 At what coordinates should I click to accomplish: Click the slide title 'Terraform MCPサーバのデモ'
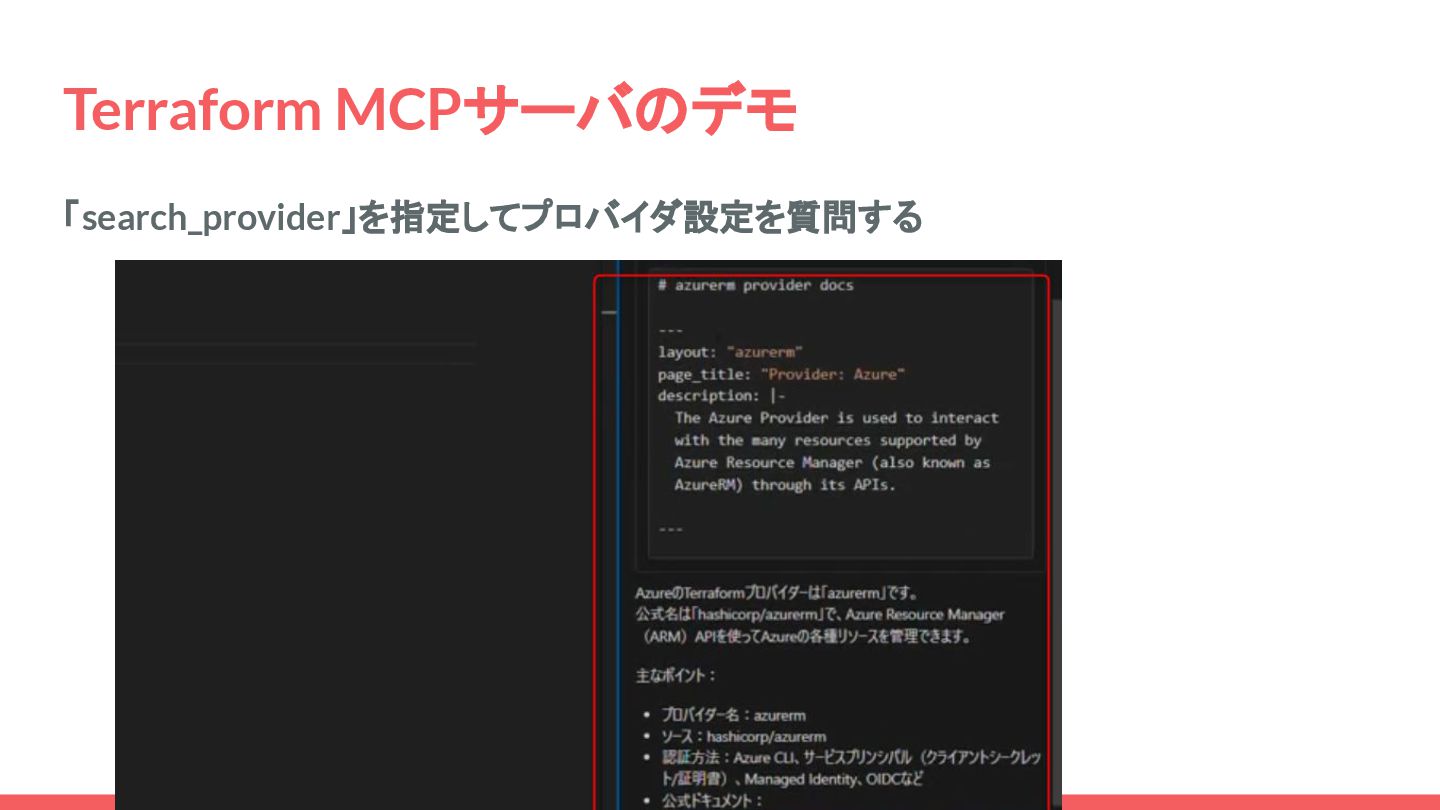pos(429,109)
